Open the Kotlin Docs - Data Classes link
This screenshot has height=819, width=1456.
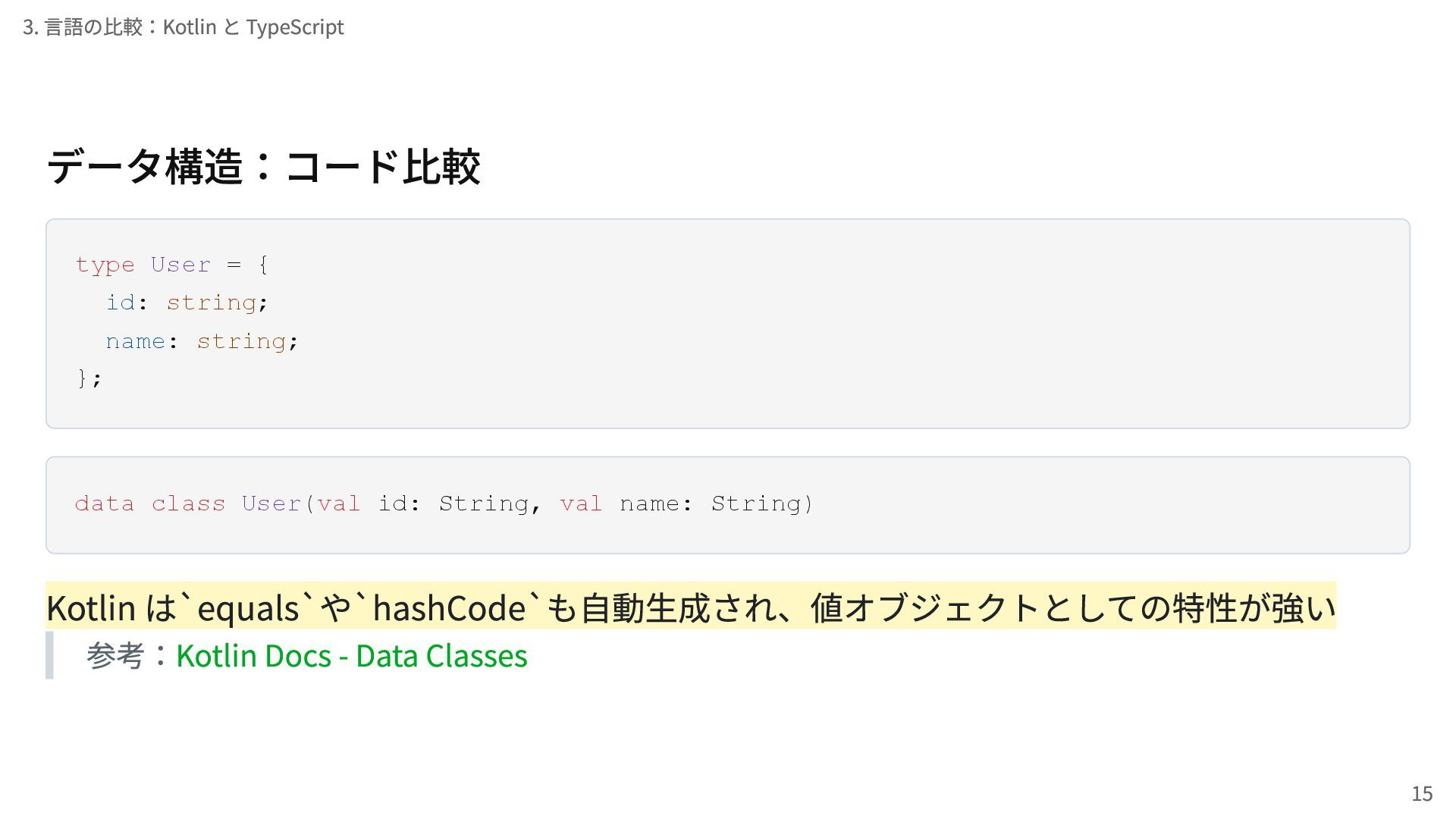[351, 656]
